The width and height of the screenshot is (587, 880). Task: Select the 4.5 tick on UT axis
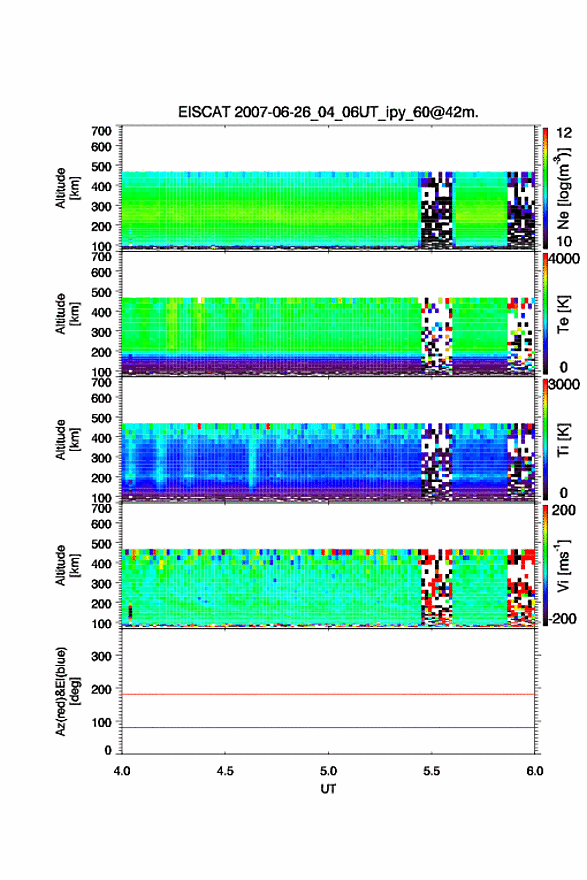click(x=225, y=771)
